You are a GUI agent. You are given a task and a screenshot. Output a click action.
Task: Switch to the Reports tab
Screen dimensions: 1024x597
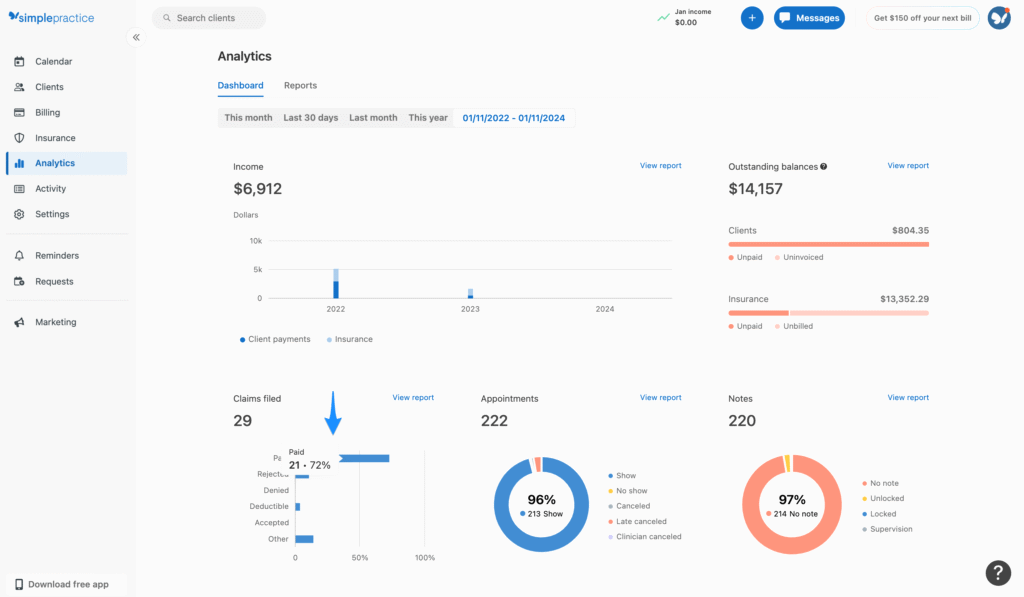300,85
